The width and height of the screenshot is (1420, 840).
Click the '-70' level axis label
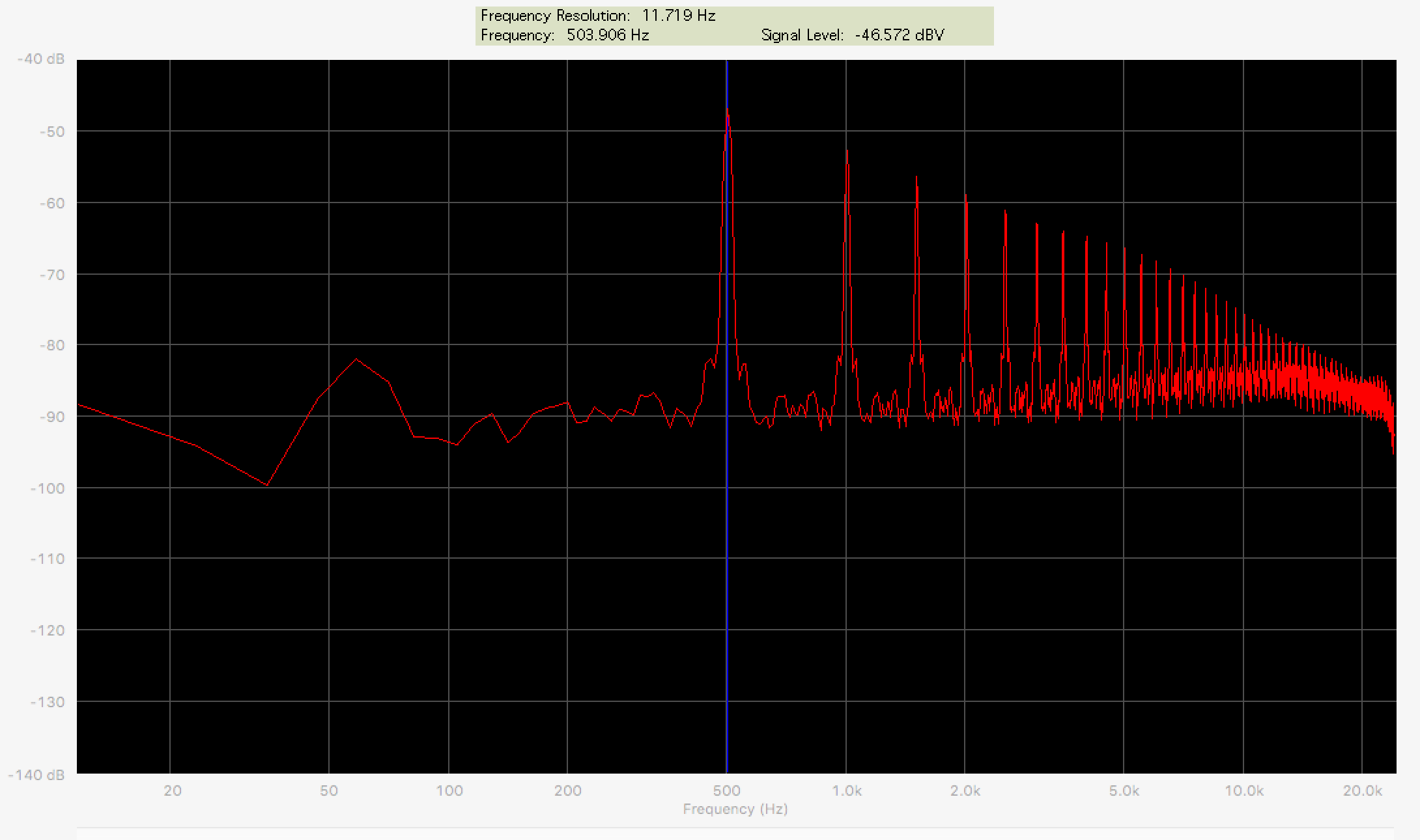tap(51, 275)
